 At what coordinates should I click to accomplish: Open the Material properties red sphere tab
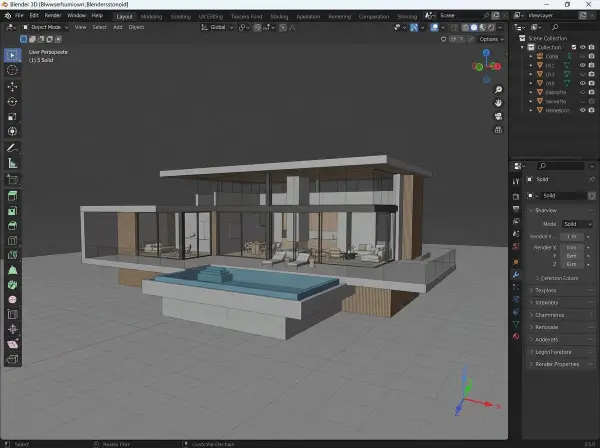[516, 336]
